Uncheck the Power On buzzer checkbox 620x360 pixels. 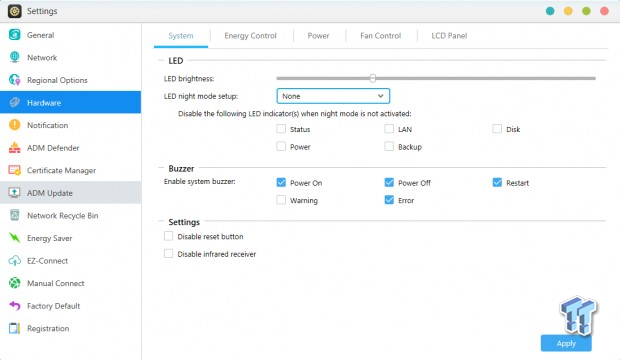(281, 182)
